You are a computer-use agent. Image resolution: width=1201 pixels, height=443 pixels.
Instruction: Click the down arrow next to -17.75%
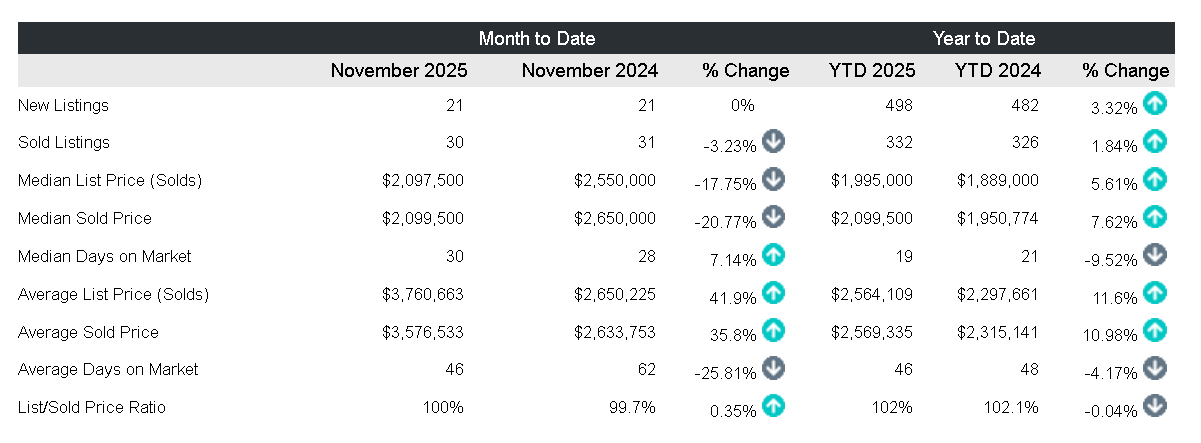click(773, 179)
